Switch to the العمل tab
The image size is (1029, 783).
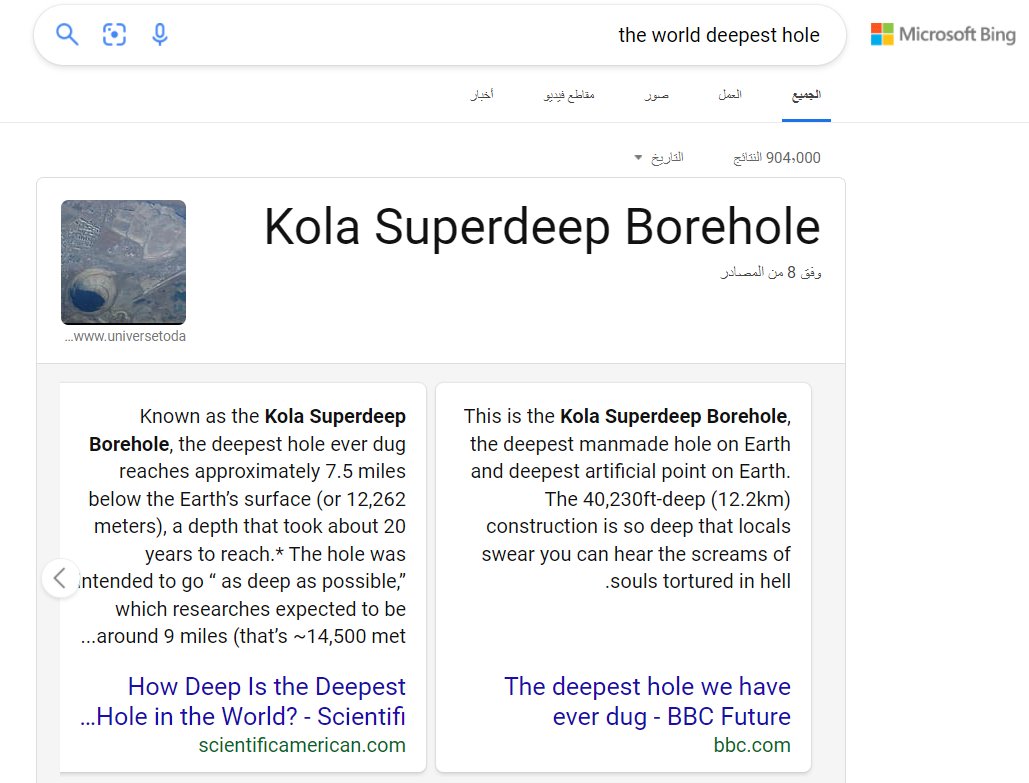pos(730,95)
